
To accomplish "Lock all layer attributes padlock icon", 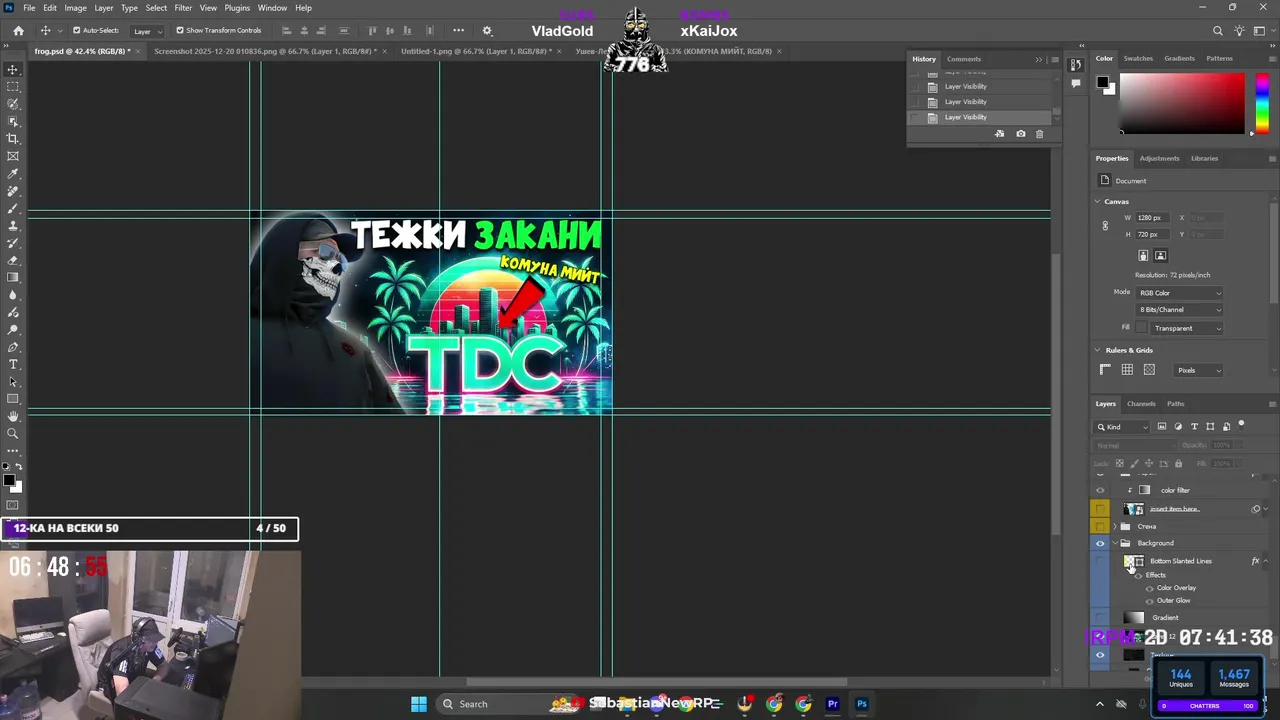I will pyautogui.click(x=1178, y=464).
